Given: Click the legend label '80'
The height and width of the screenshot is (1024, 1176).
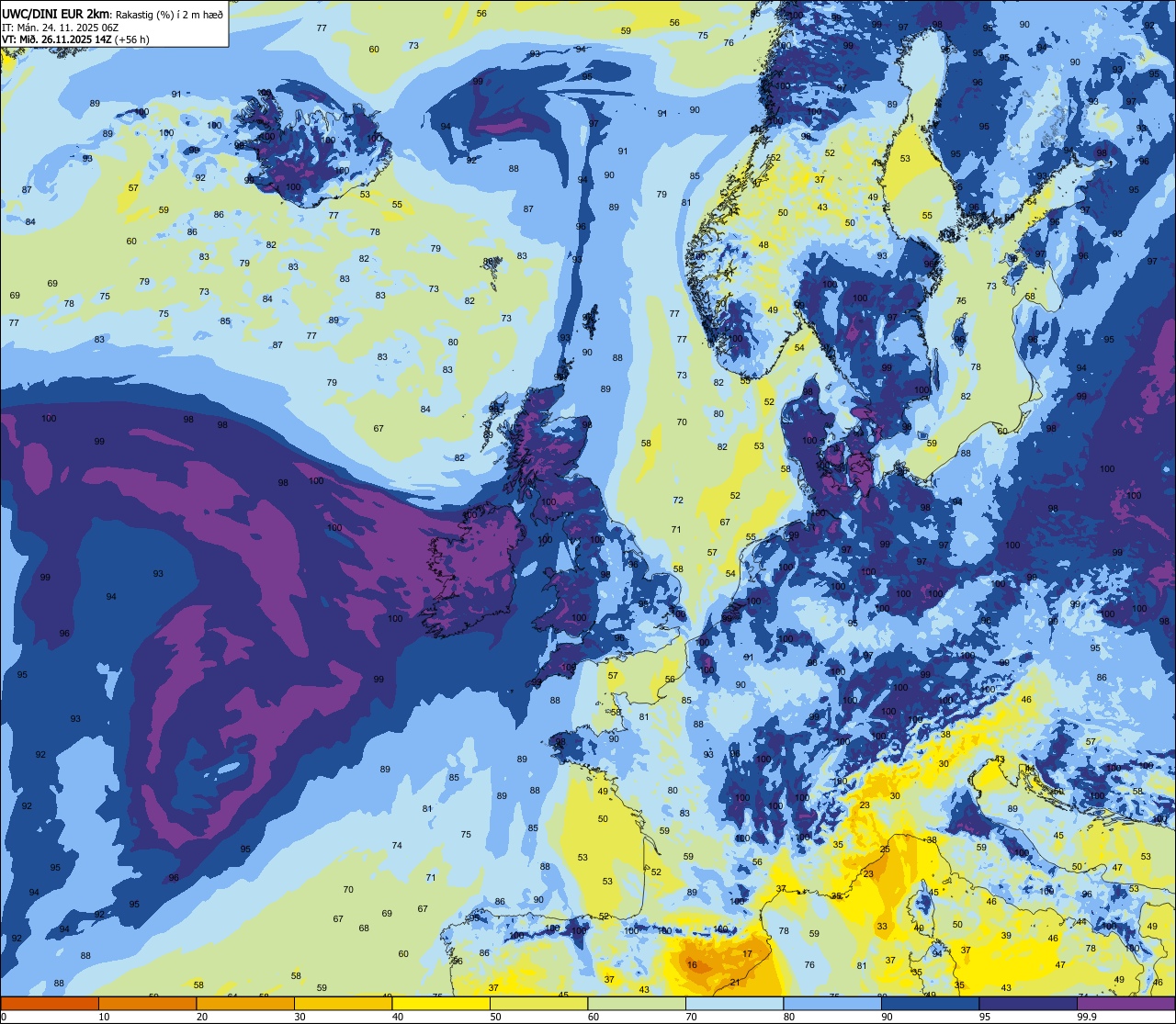Looking at the screenshot, I should click(x=789, y=1017).
